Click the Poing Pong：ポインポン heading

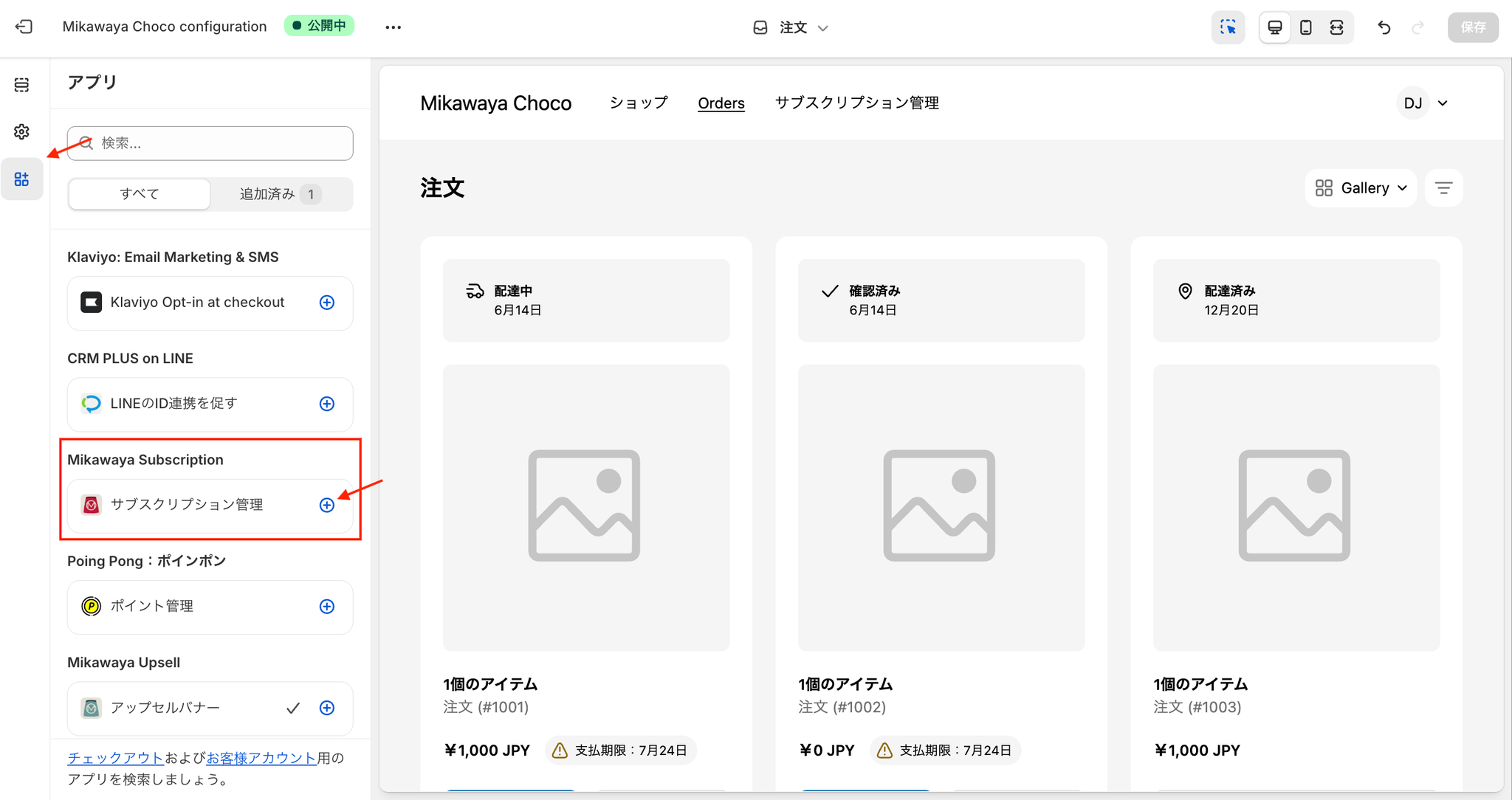click(x=146, y=561)
